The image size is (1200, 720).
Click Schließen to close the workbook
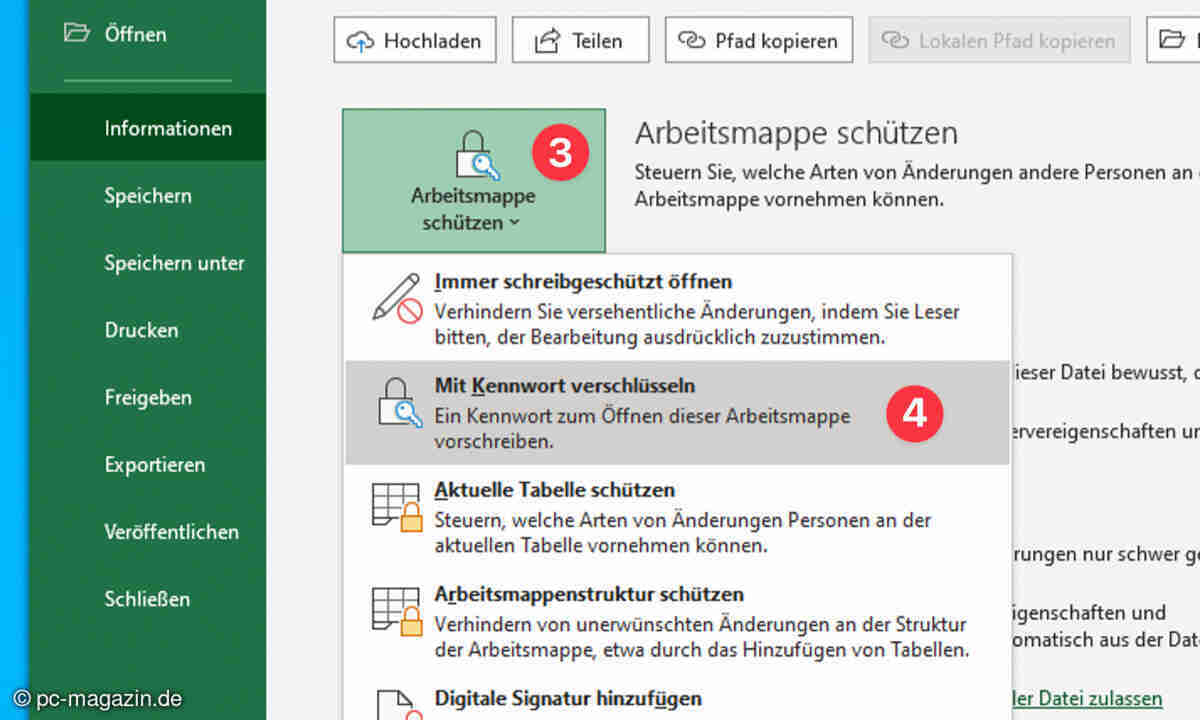tap(147, 599)
